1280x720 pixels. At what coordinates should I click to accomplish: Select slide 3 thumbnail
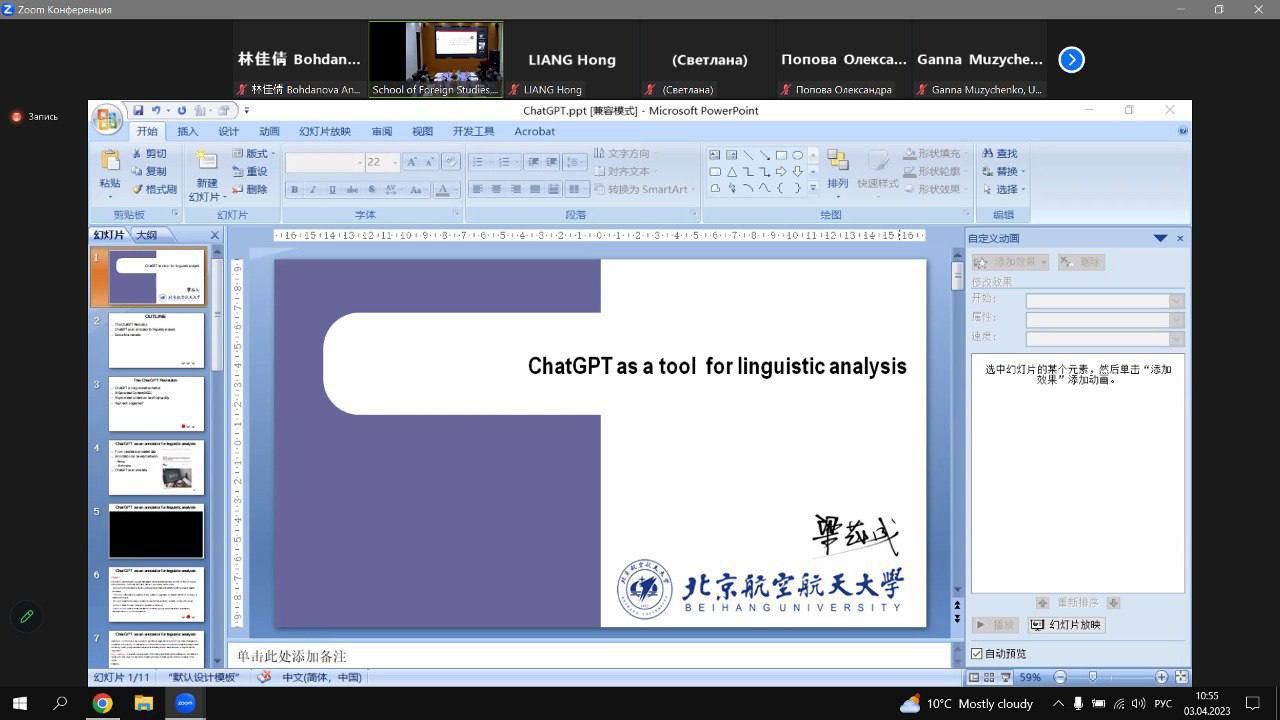coord(156,404)
